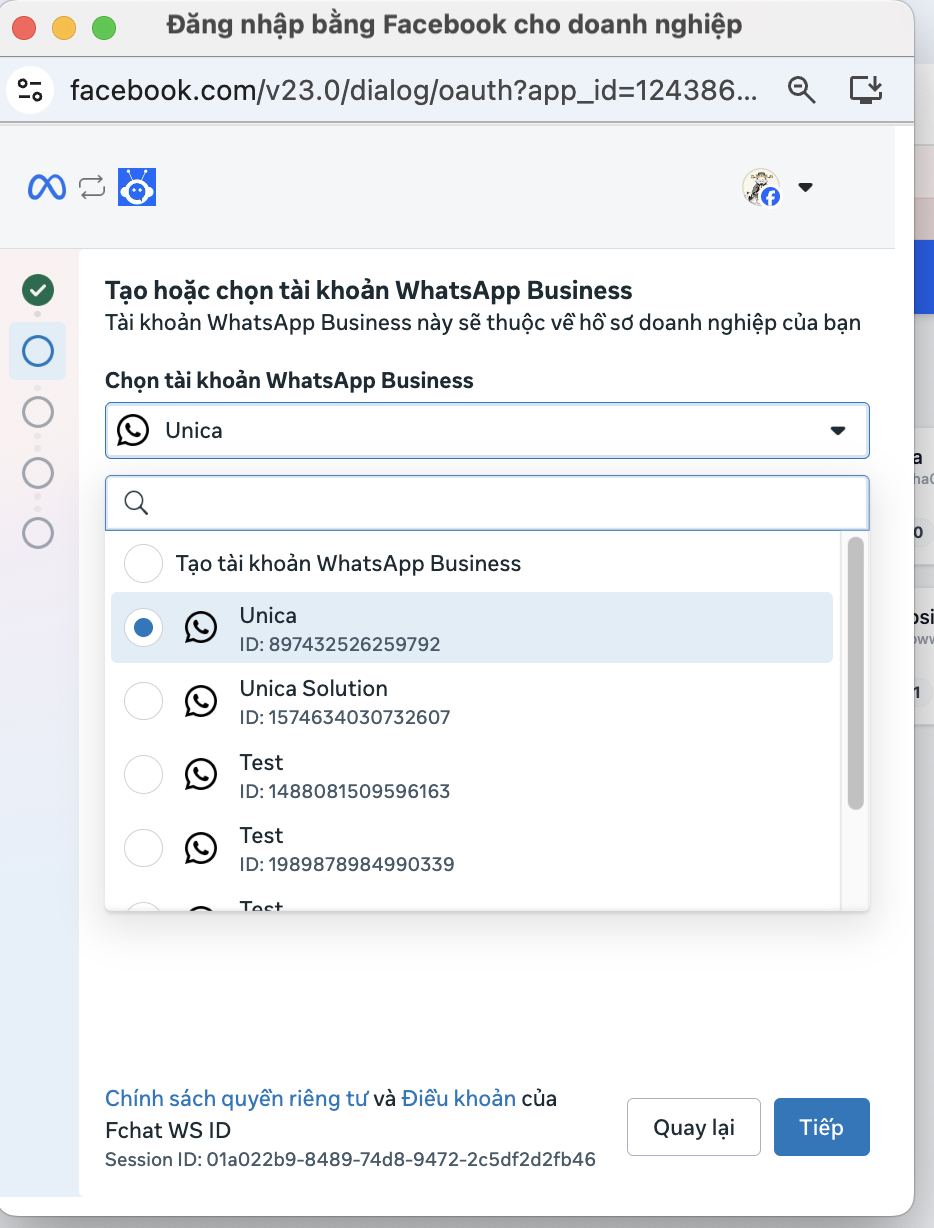Click the ID: 1488081509596163 text

click(345, 791)
